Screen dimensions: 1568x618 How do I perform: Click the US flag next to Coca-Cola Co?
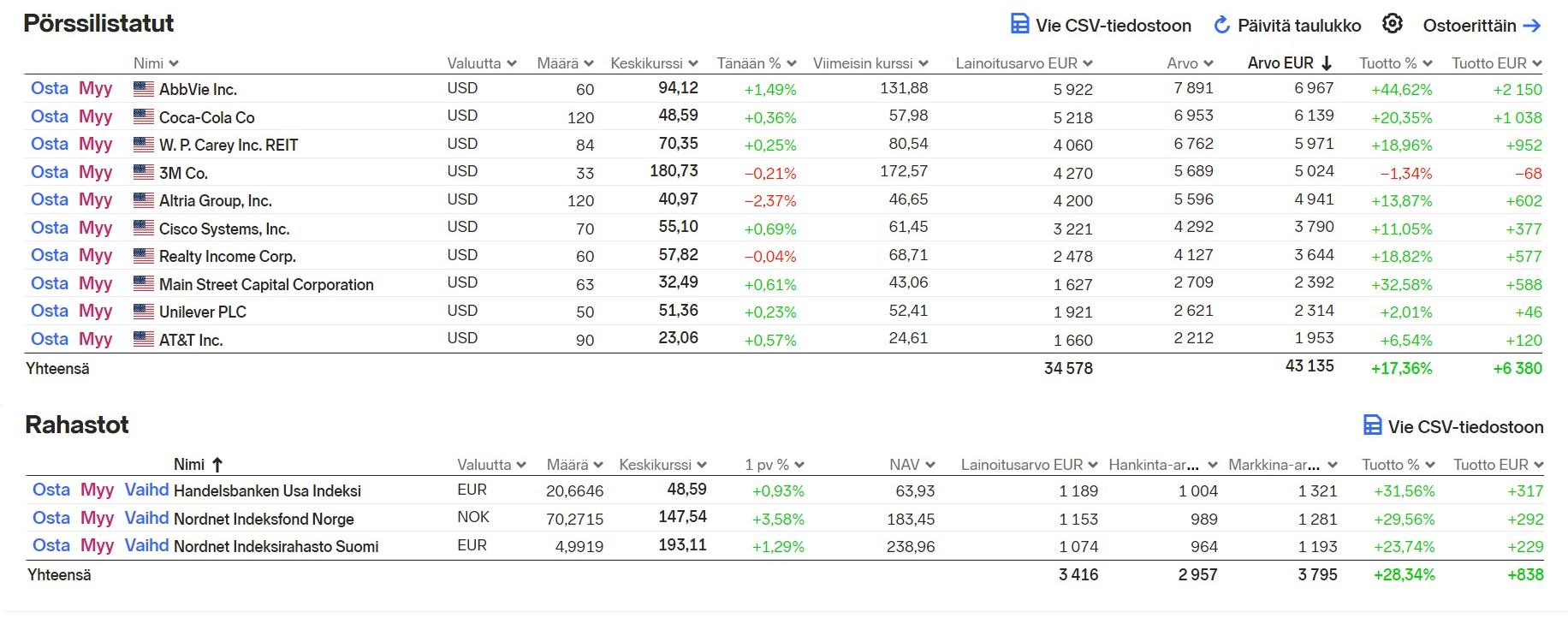(144, 116)
